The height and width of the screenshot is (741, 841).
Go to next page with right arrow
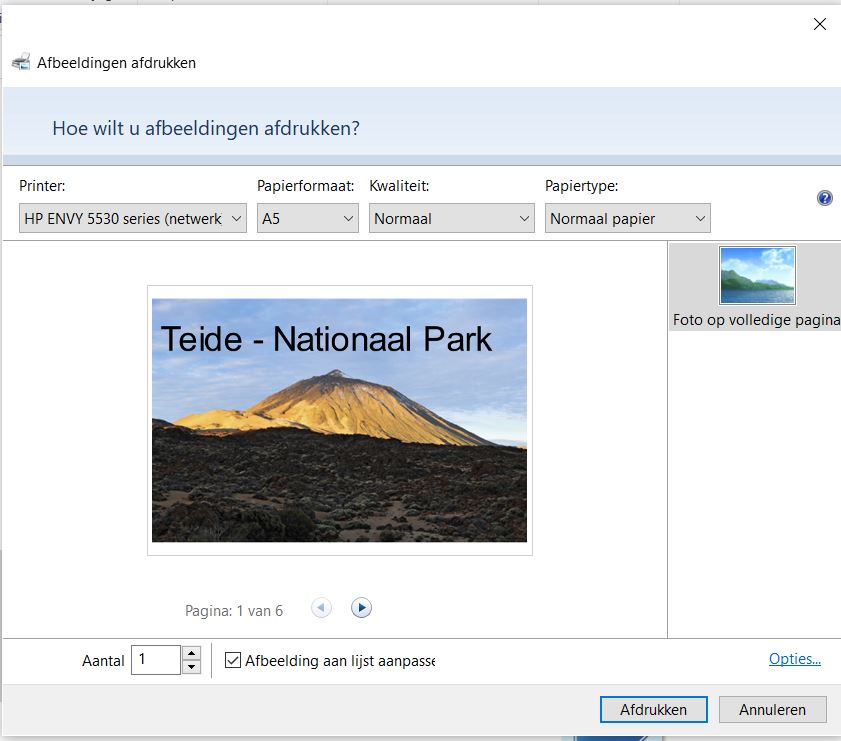361,608
